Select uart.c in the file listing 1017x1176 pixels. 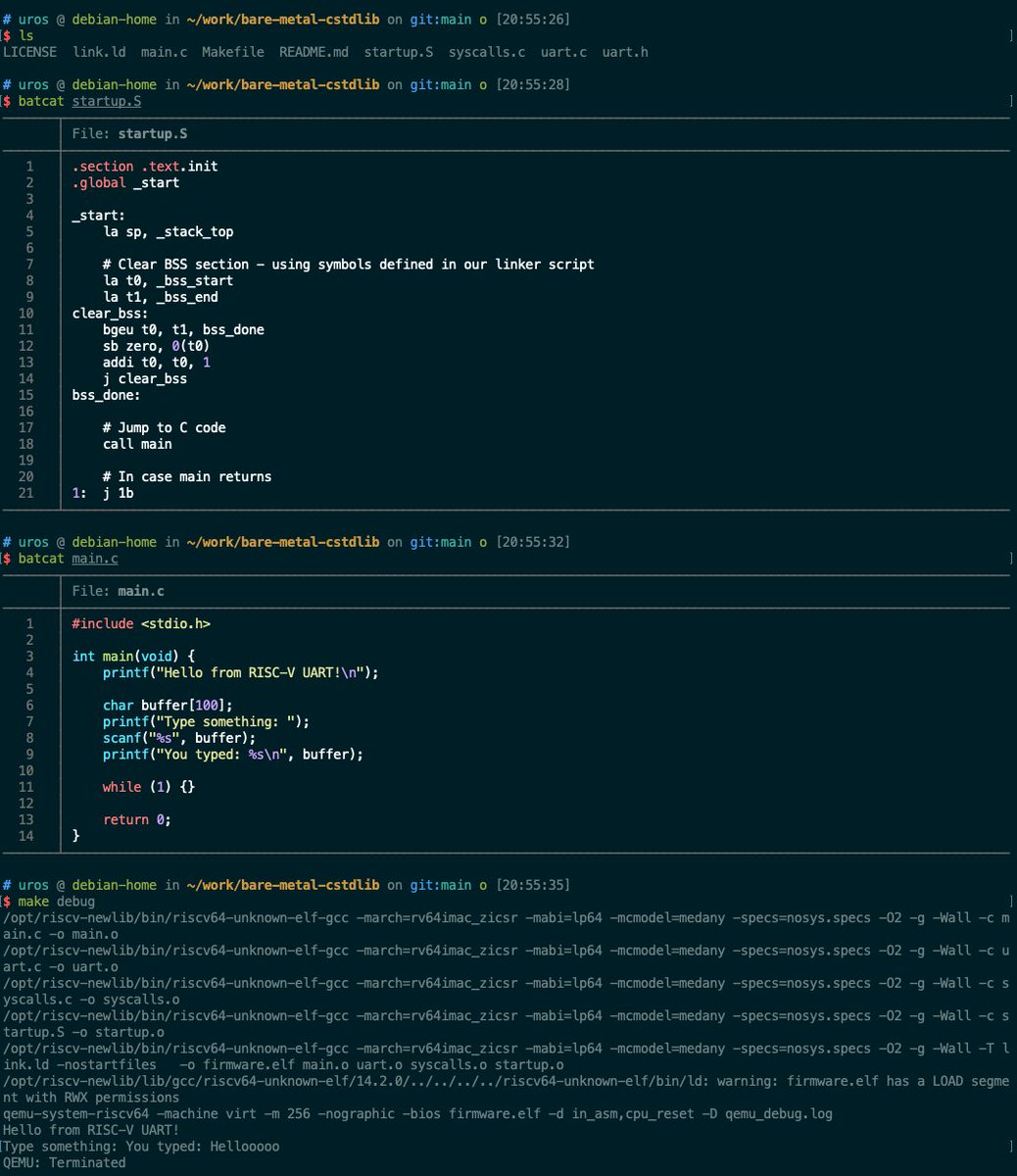[x=562, y=52]
